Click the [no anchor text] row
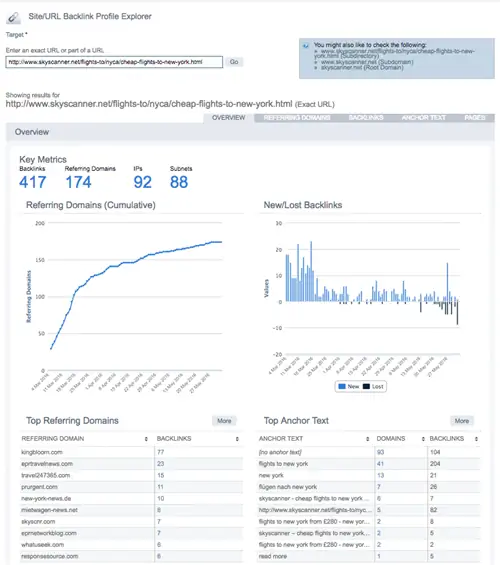This screenshot has width=500, height=565. pyautogui.click(x=369, y=452)
